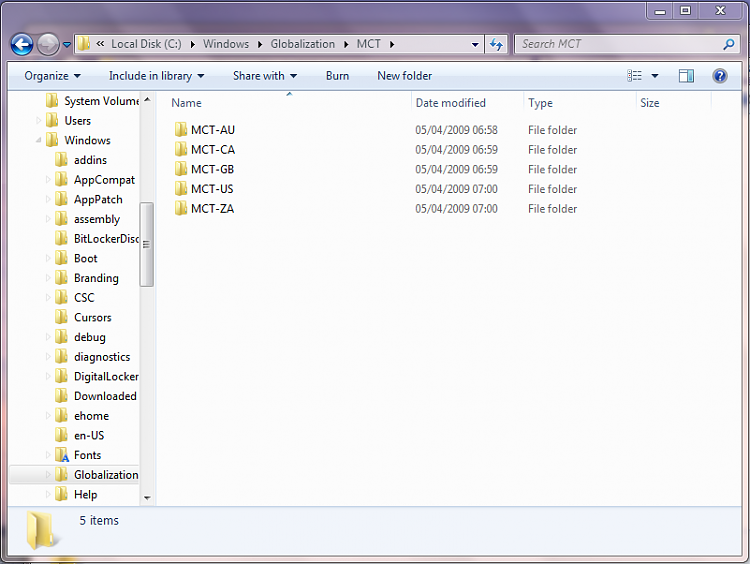Image resolution: width=750 pixels, height=564 pixels.
Task: Expand the Boot tree node
Action: coord(48,258)
